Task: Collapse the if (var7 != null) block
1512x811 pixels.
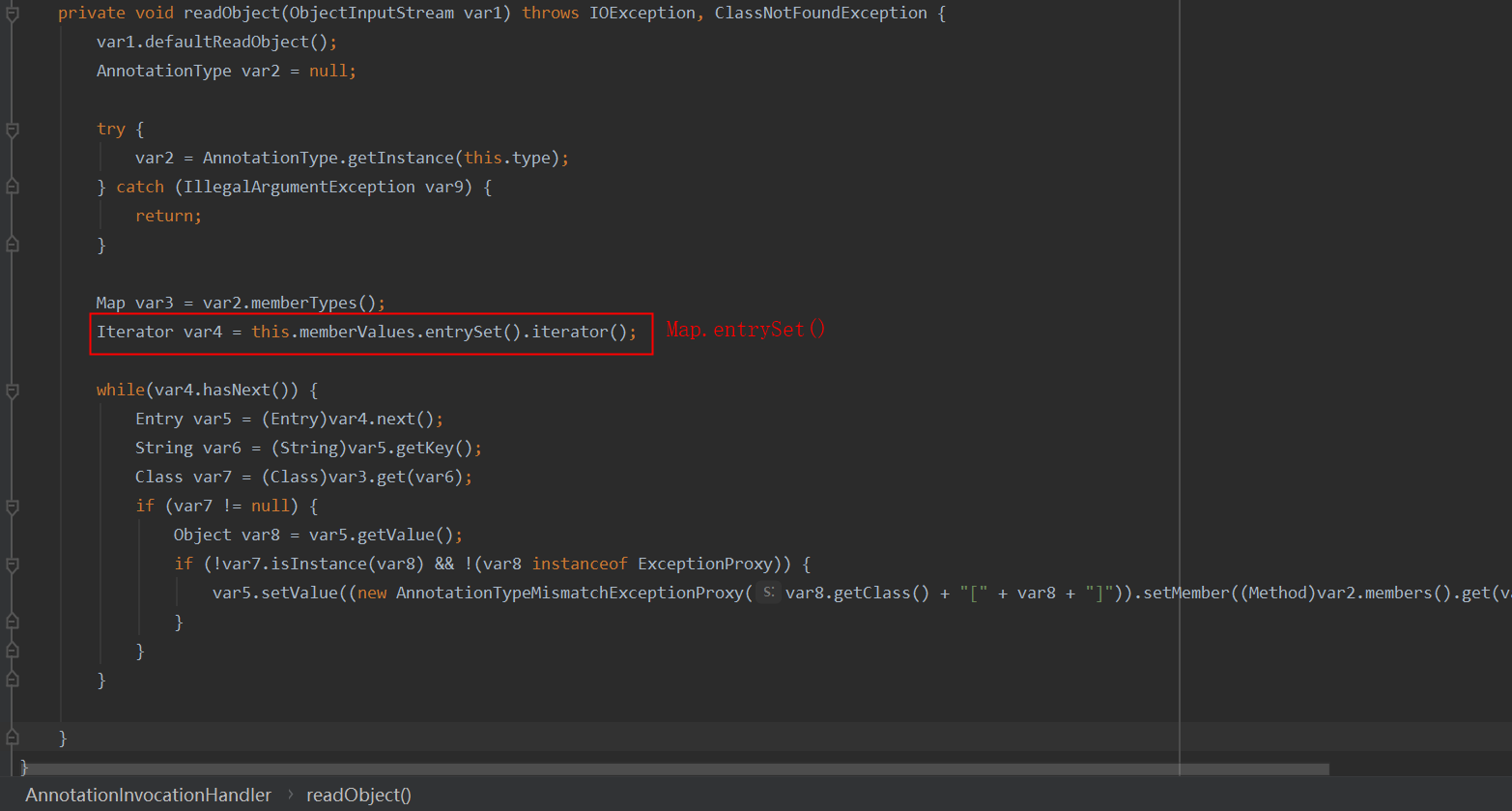Action: point(13,507)
